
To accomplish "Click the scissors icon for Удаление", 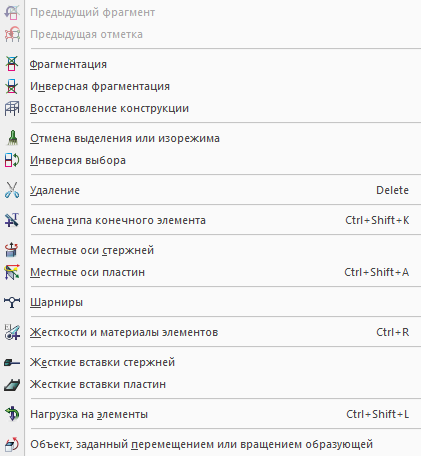I will (12, 190).
